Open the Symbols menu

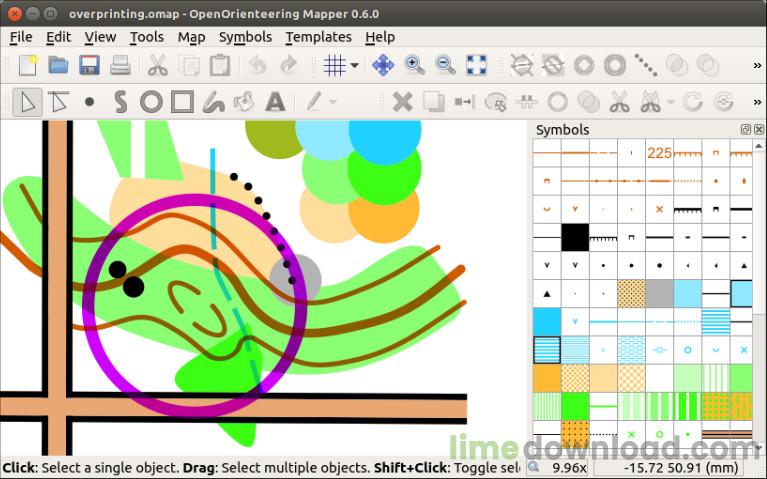coord(245,37)
